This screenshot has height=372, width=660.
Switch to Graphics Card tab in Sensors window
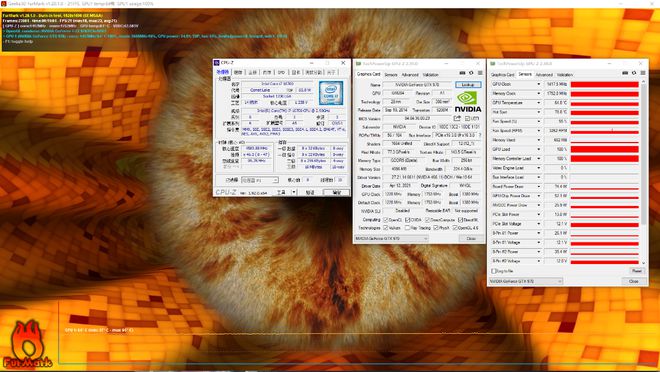(503, 74)
